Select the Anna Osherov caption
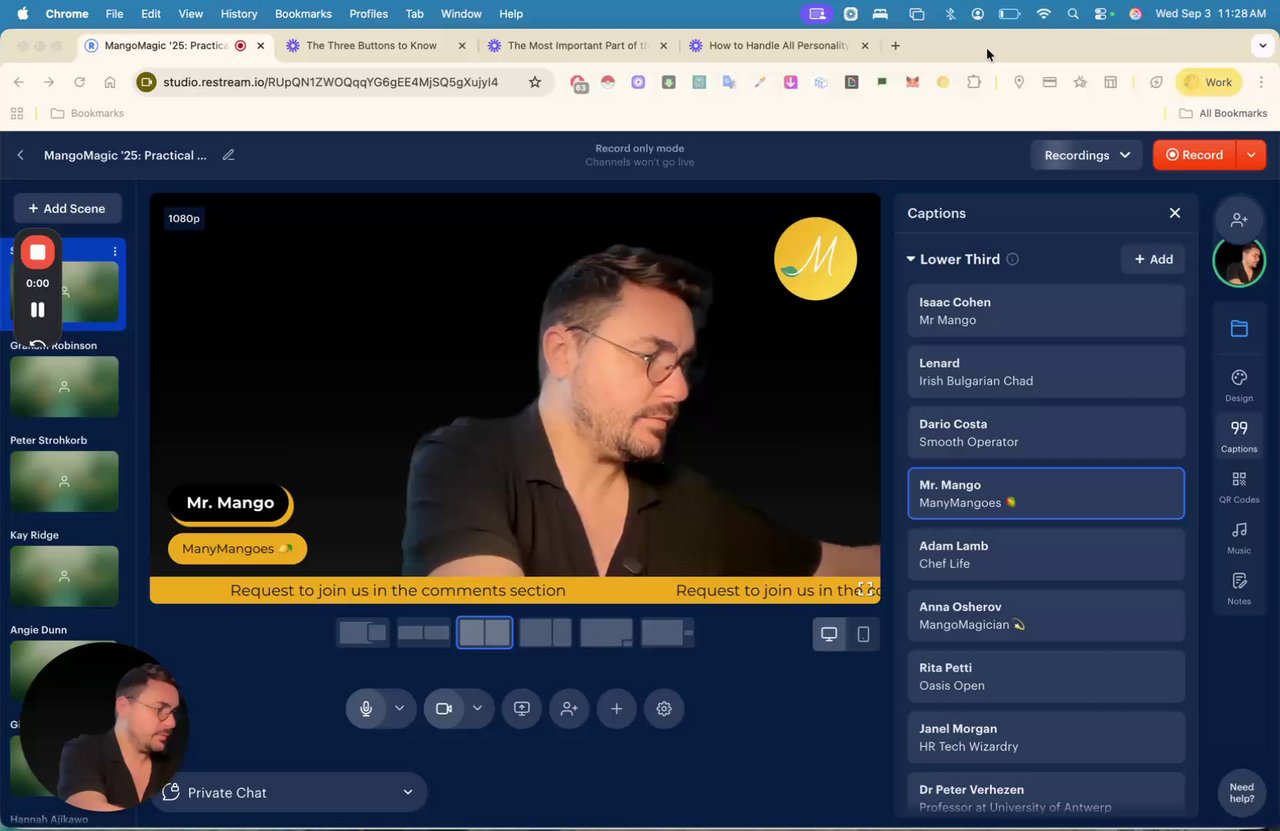 [1046, 616]
